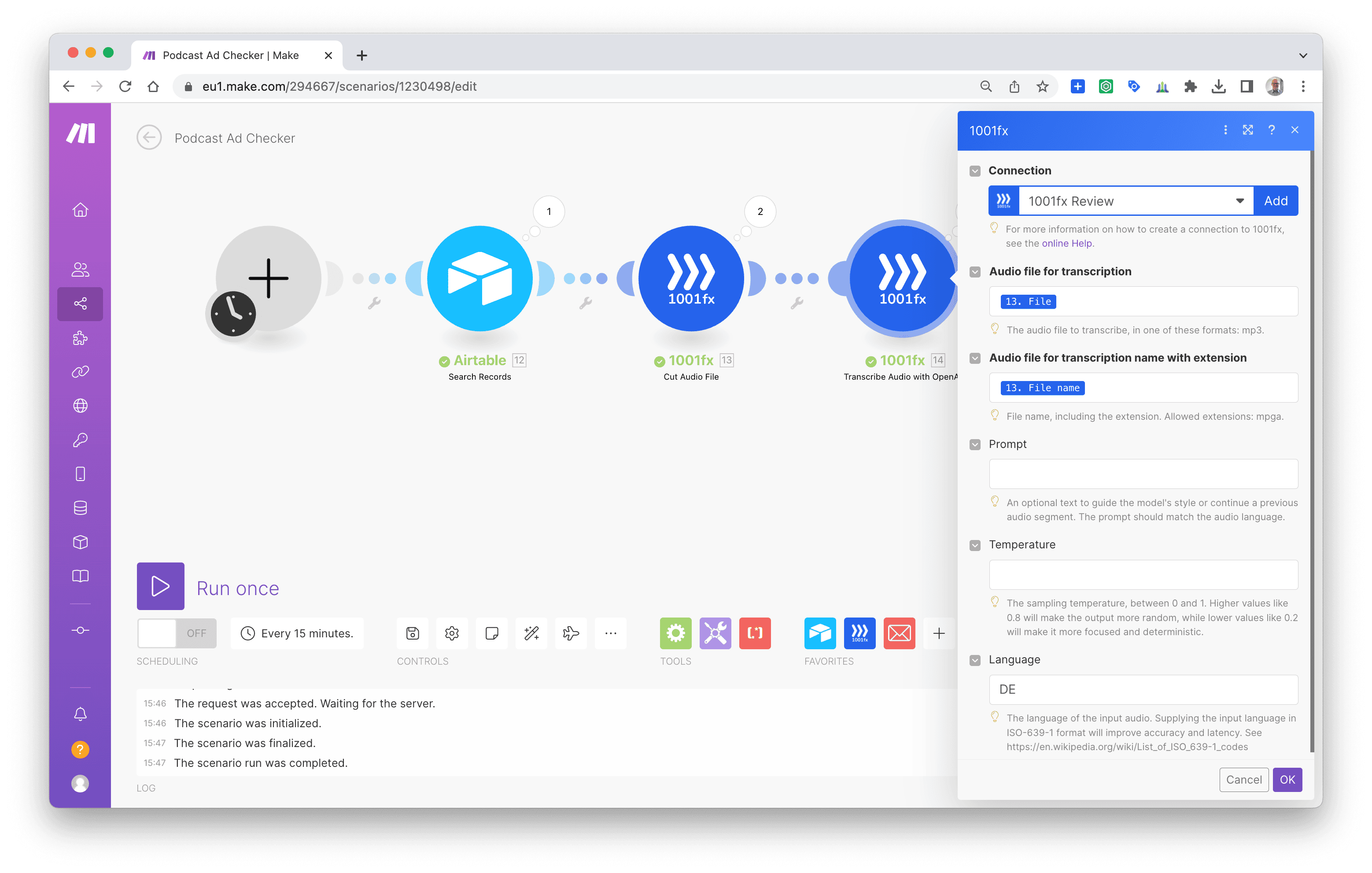Click the Run once play button
The image size is (1372, 873).
(x=160, y=586)
